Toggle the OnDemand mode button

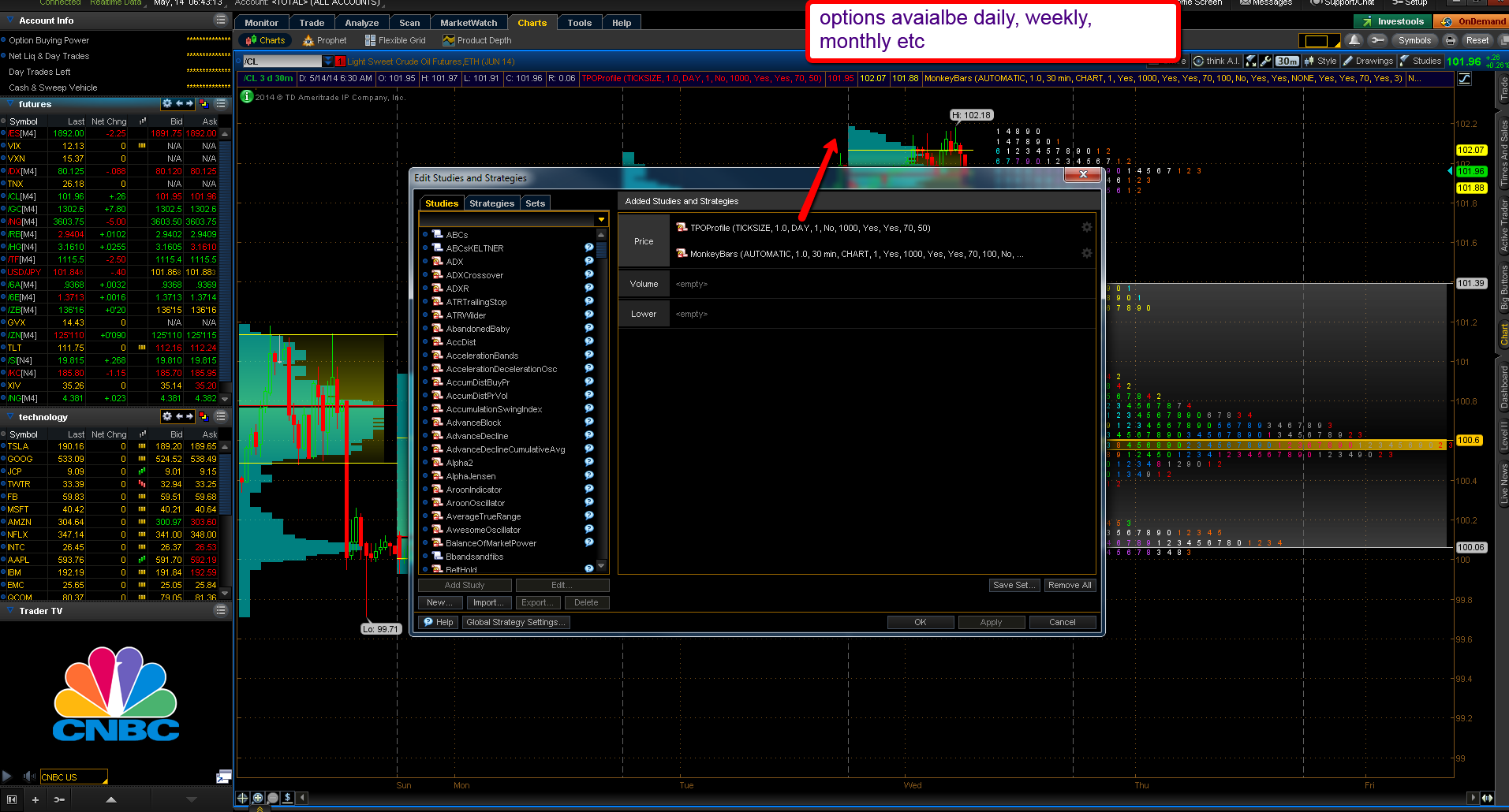coord(1473,21)
